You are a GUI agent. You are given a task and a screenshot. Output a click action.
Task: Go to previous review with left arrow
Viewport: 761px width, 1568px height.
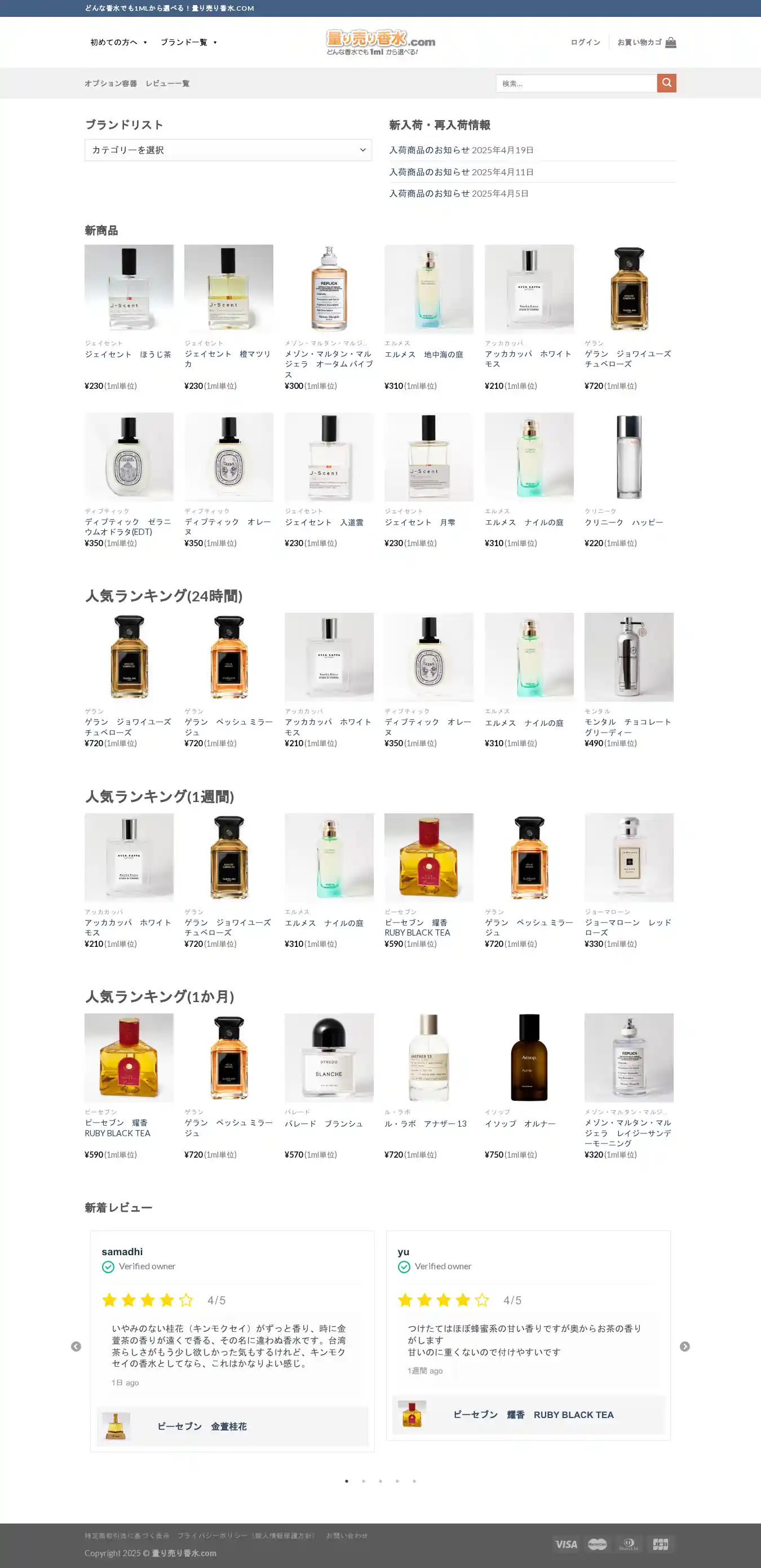tap(76, 1346)
